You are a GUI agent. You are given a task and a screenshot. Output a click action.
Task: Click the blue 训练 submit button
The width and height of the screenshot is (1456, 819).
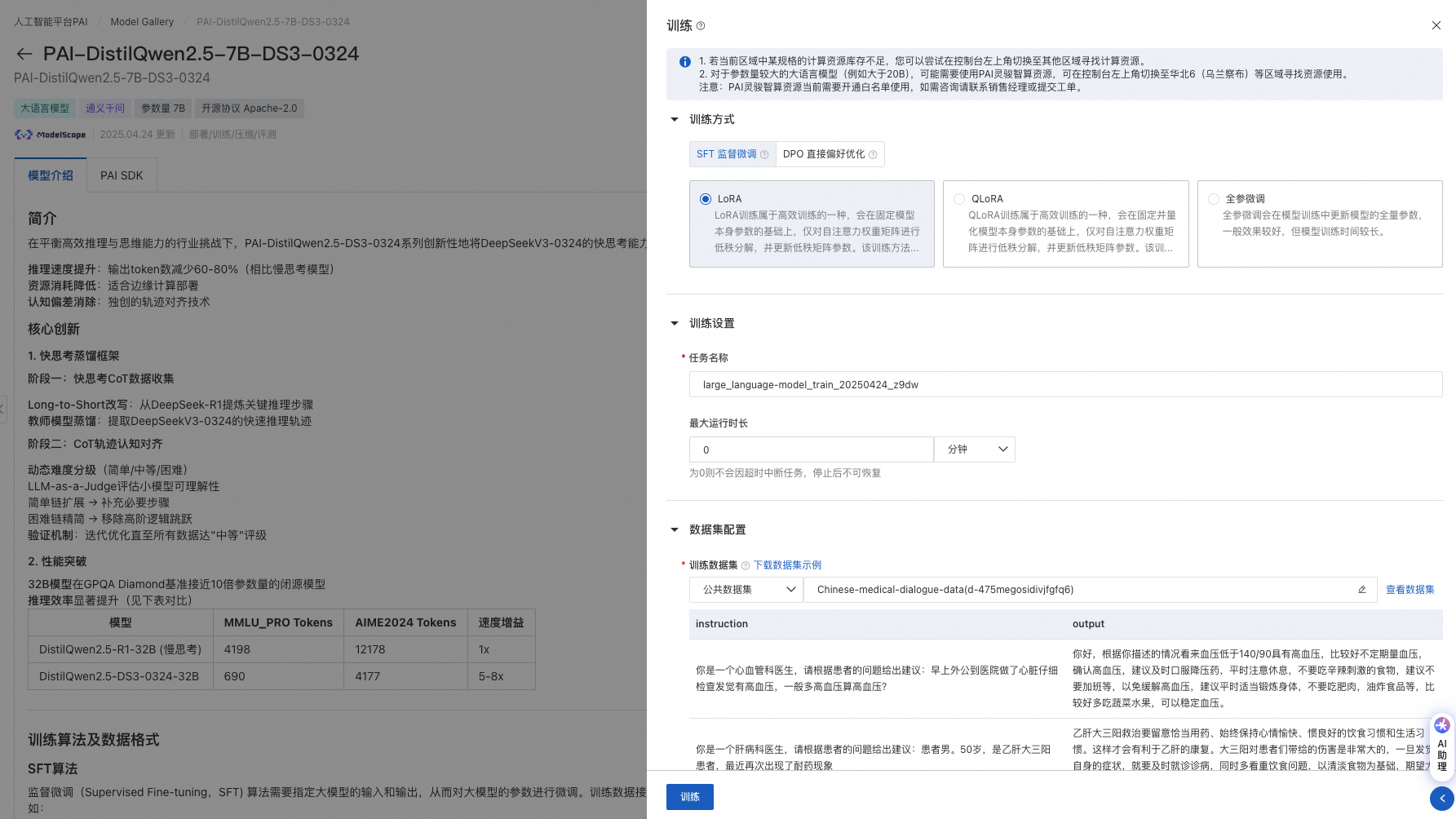coord(690,797)
